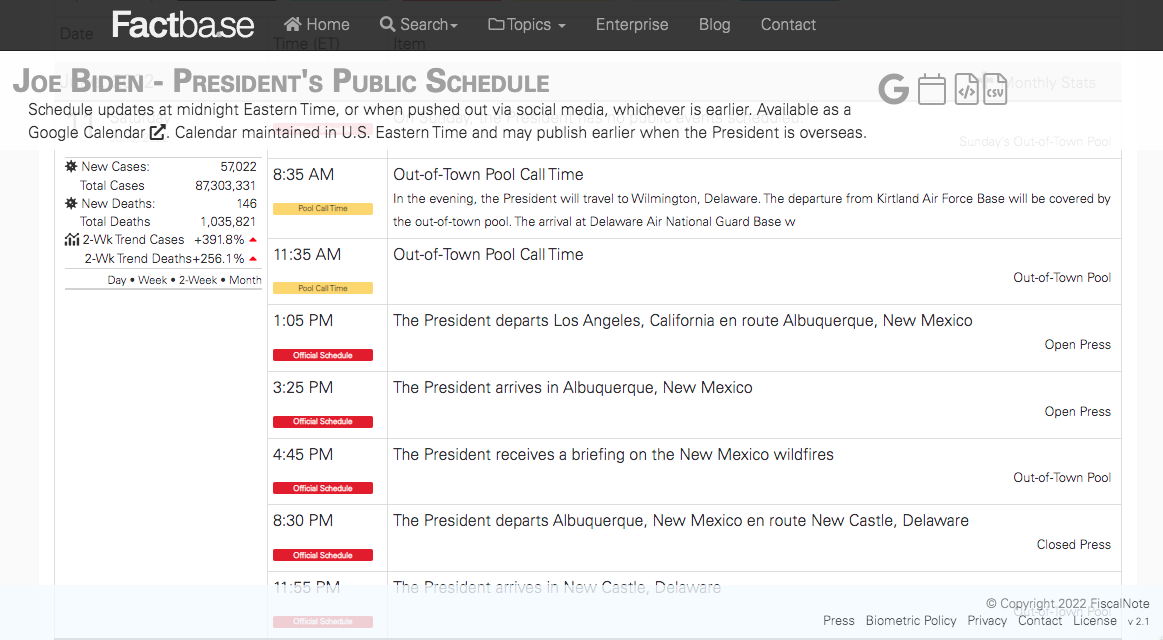Click the red arrow next to +256.1%

click(253, 259)
